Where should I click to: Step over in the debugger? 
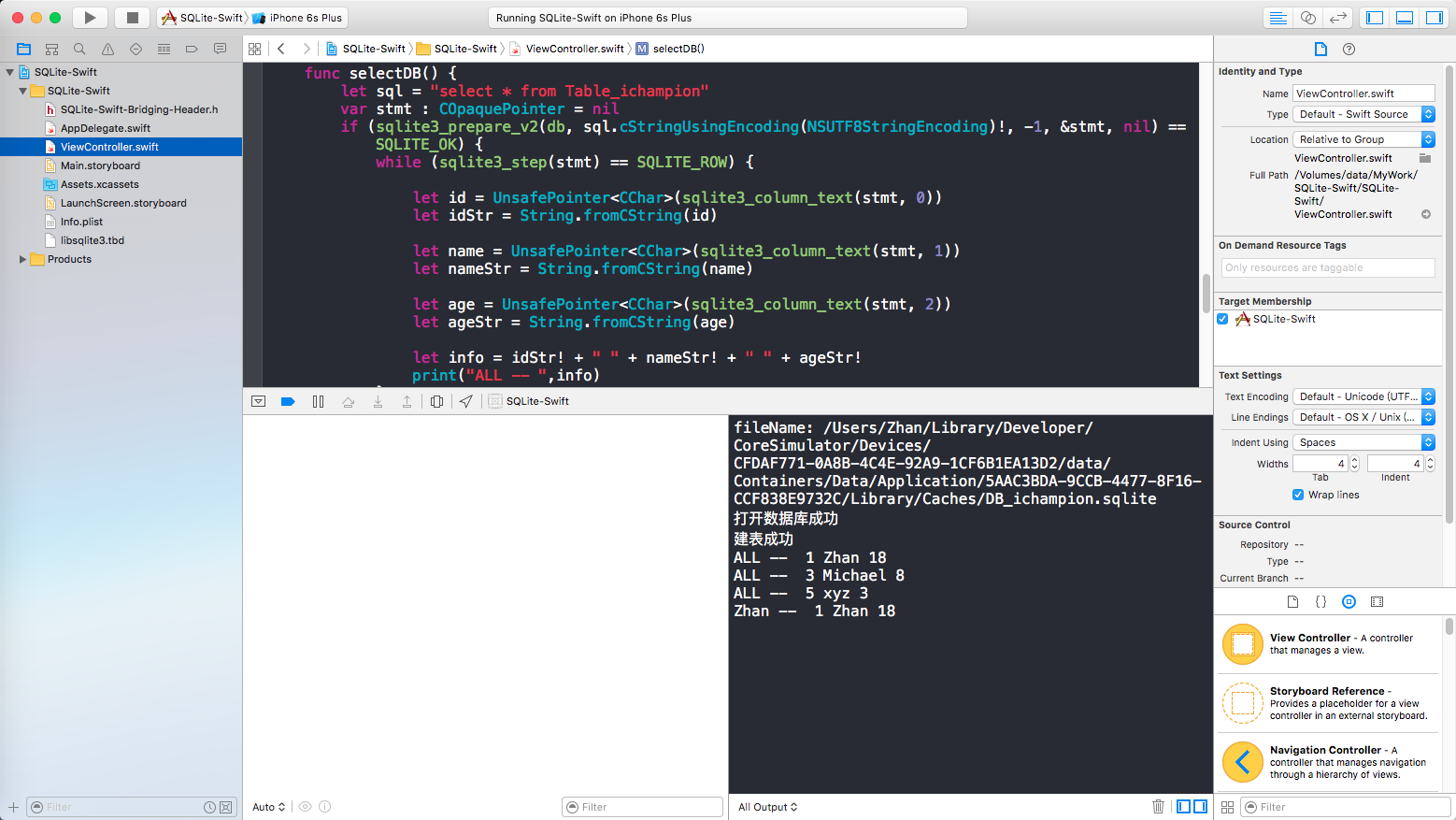pyautogui.click(x=348, y=401)
